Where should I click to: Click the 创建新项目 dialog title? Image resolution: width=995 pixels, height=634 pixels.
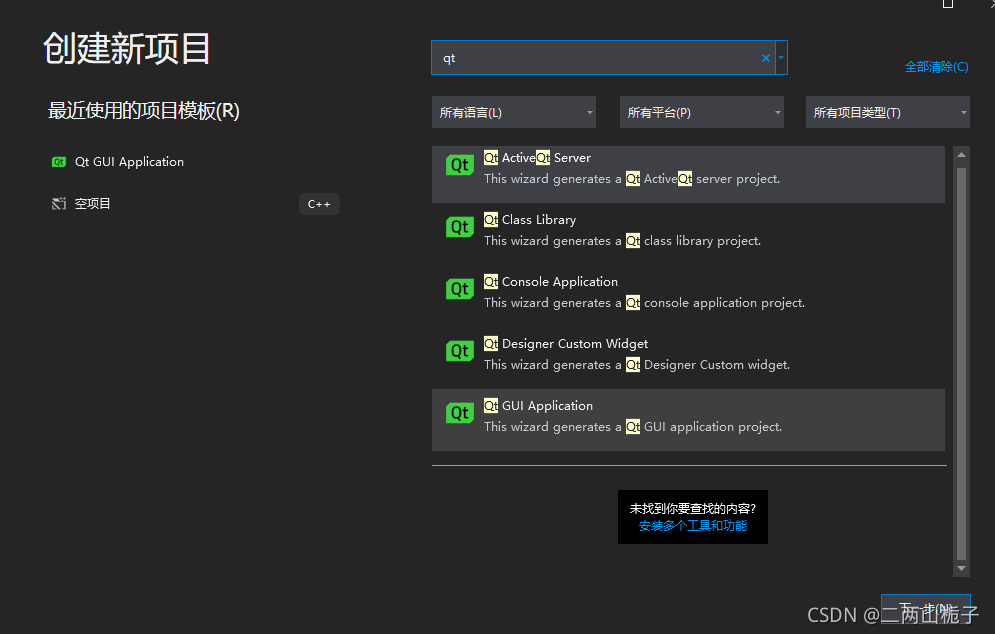pyautogui.click(x=126, y=48)
